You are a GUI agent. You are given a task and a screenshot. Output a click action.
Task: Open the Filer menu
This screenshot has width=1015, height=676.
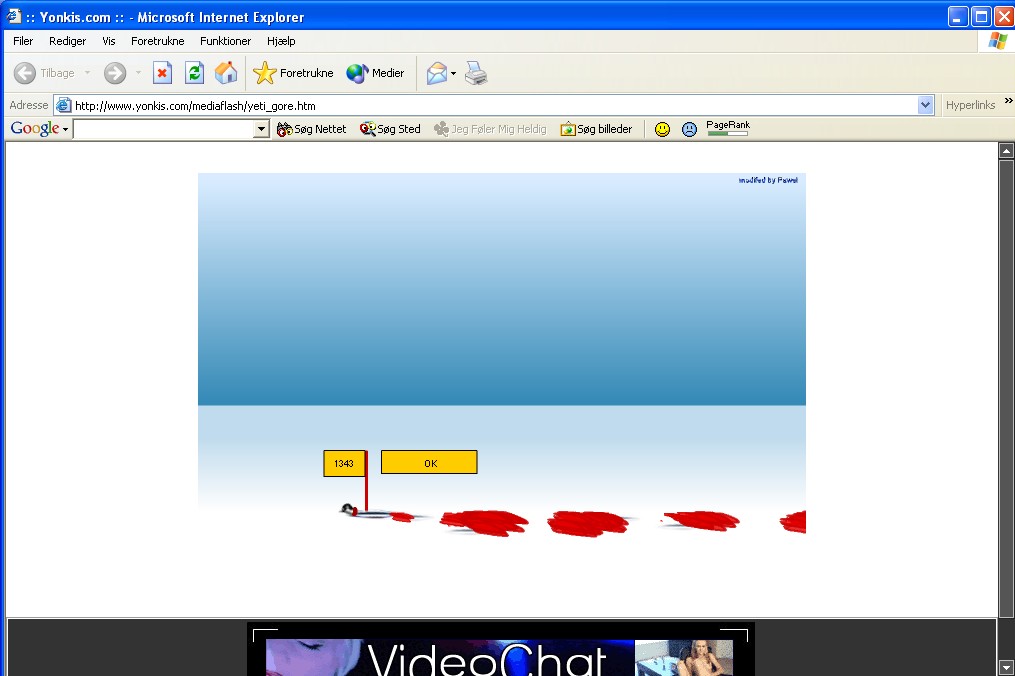click(23, 41)
